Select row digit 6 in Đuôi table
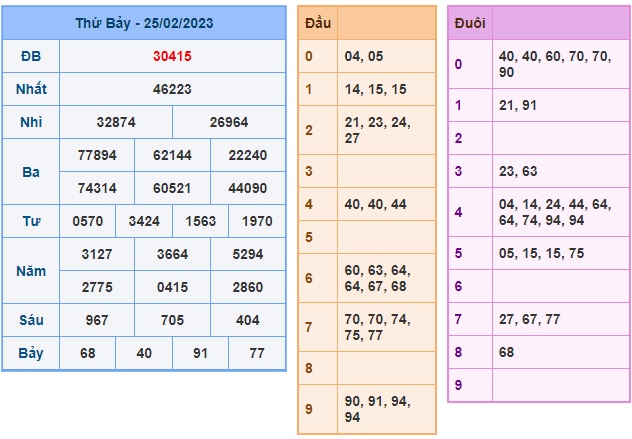 tap(459, 286)
